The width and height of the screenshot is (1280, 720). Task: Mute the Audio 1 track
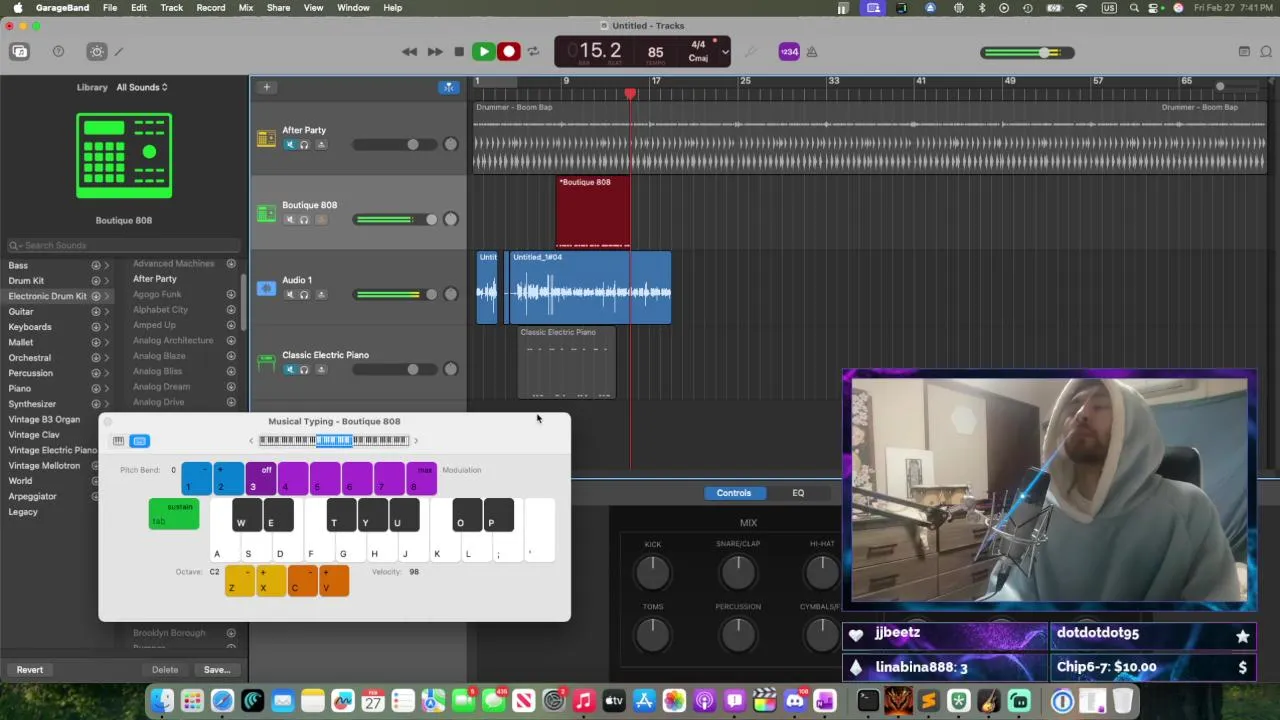tap(290, 295)
